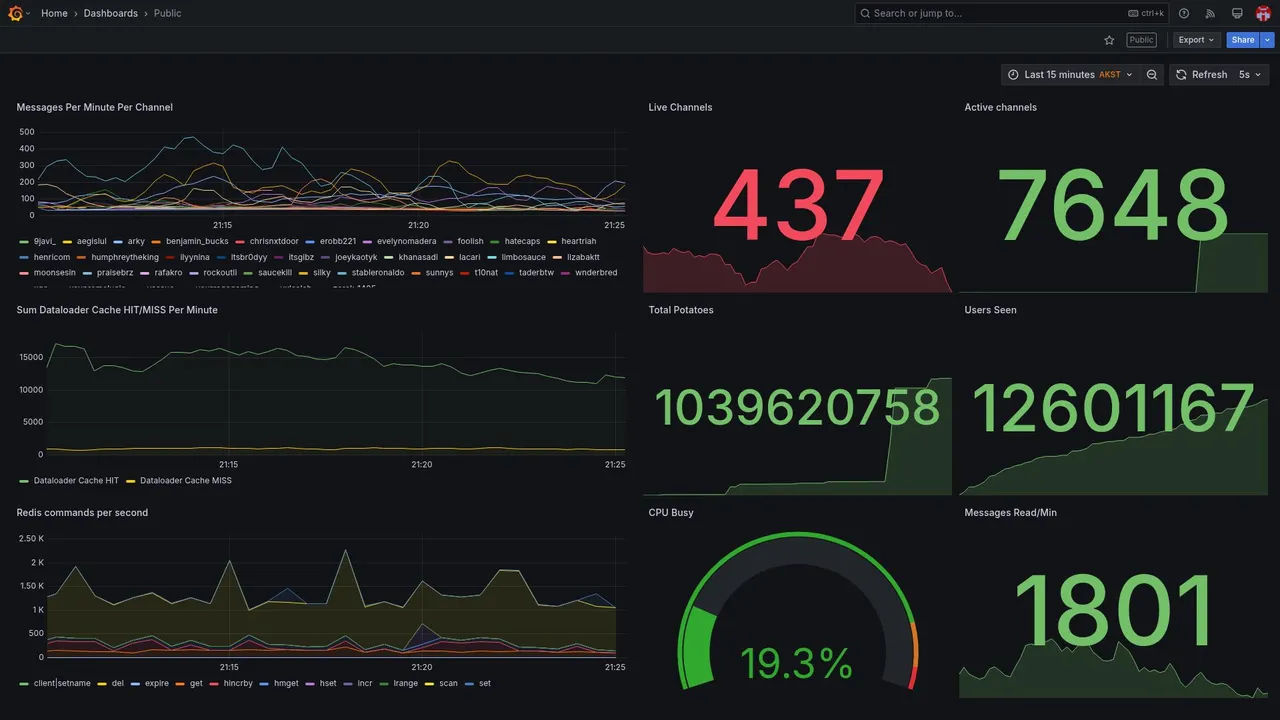Click the Public badge label
The height and width of the screenshot is (720, 1280).
pyautogui.click(x=1141, y=40)
